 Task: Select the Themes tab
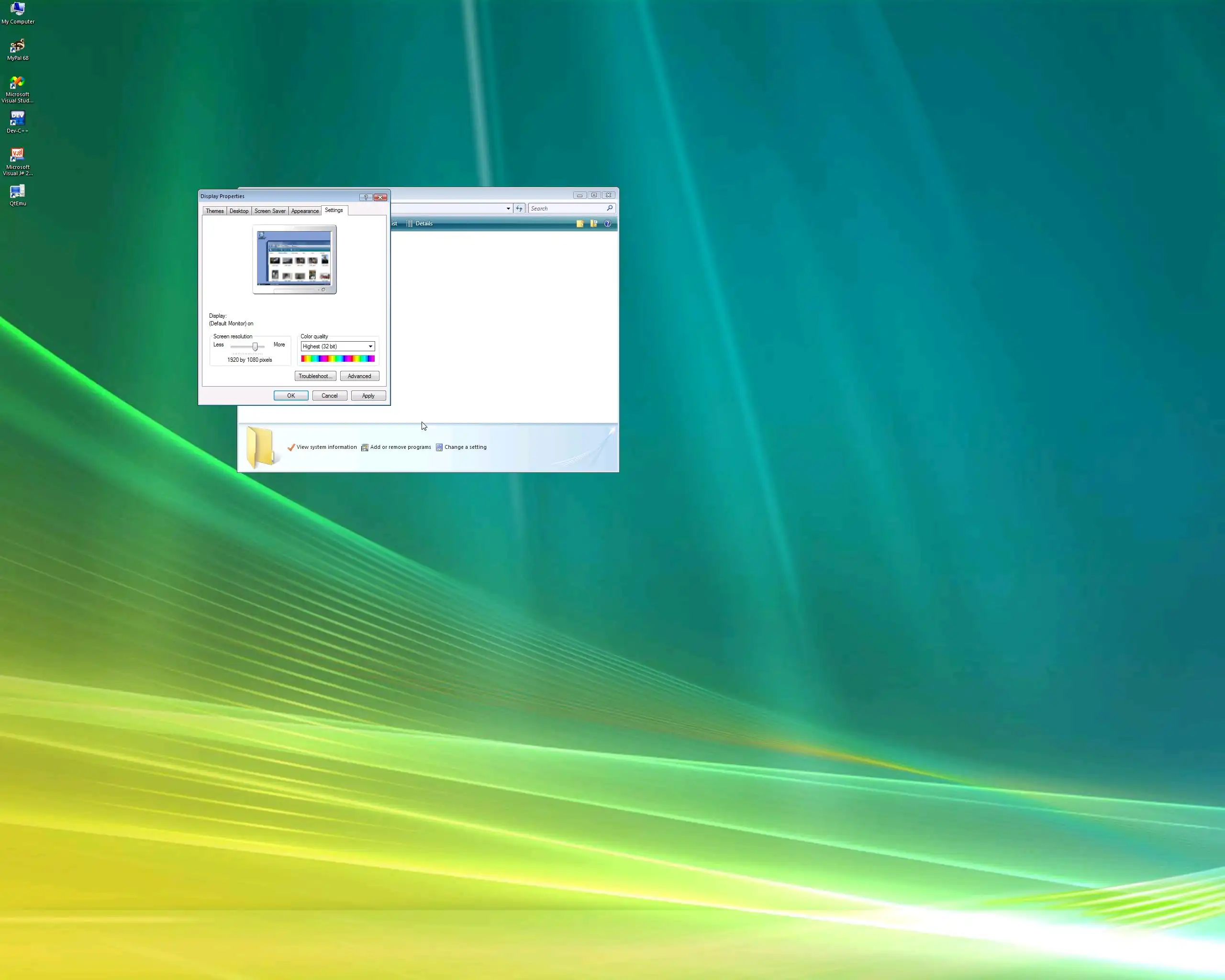[x=215, y=212]
